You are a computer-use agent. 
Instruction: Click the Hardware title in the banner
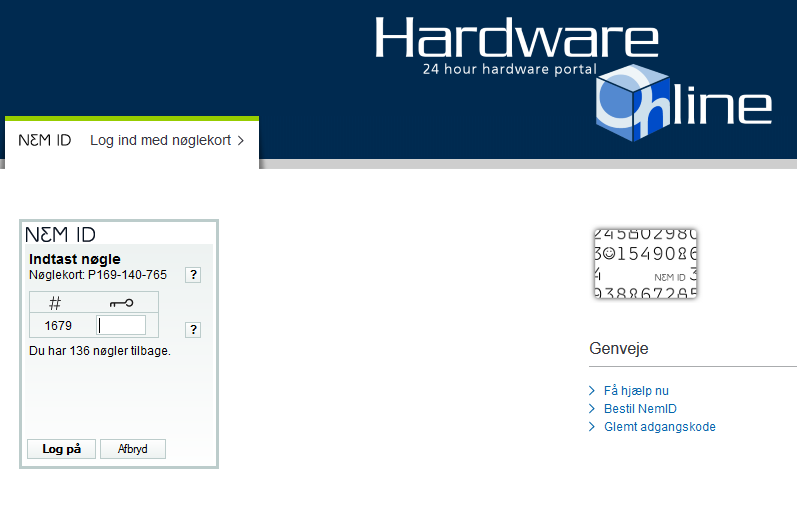(x=517, y=38)
